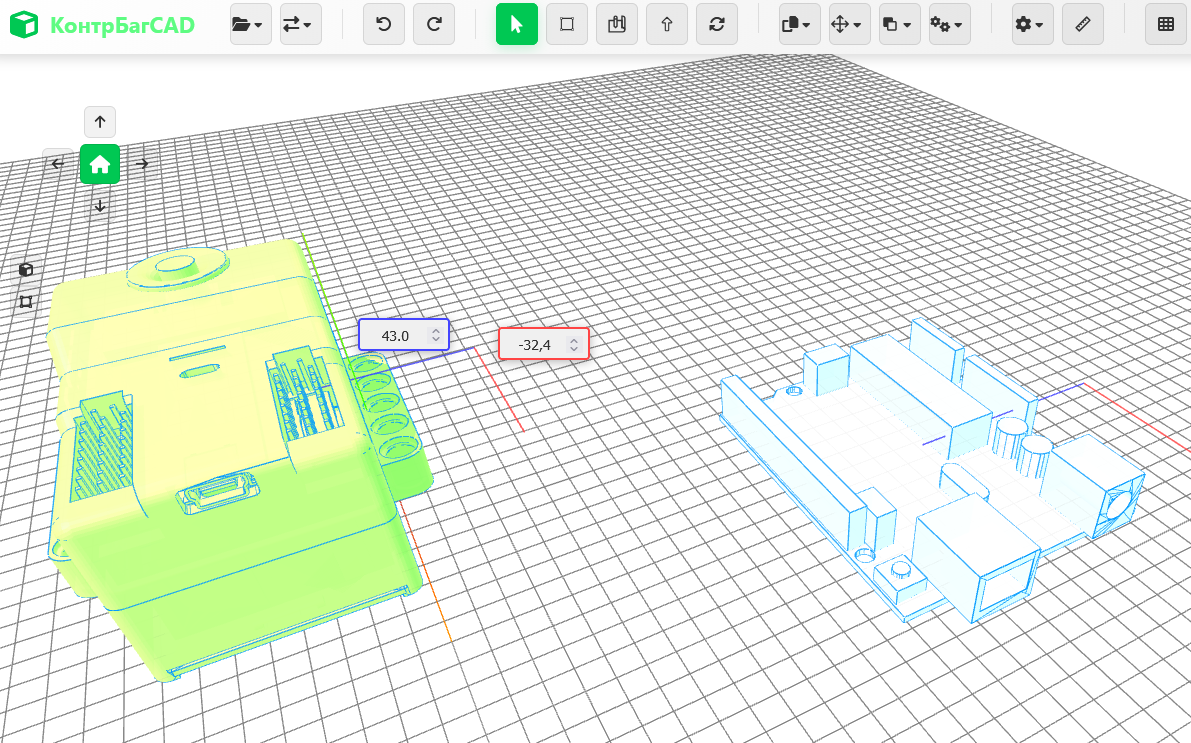Click the stepper arrows on -32,4 field
This screenshot has width=1191, height=743.
click(x=574, y=345)
